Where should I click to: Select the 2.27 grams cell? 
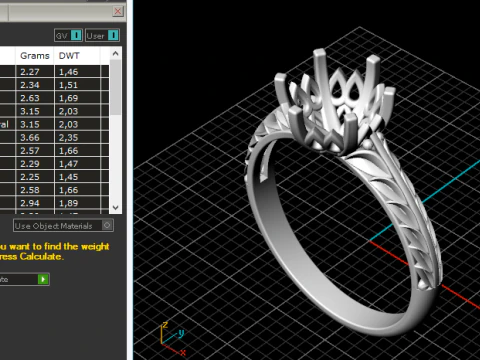(x=35, y=72)
